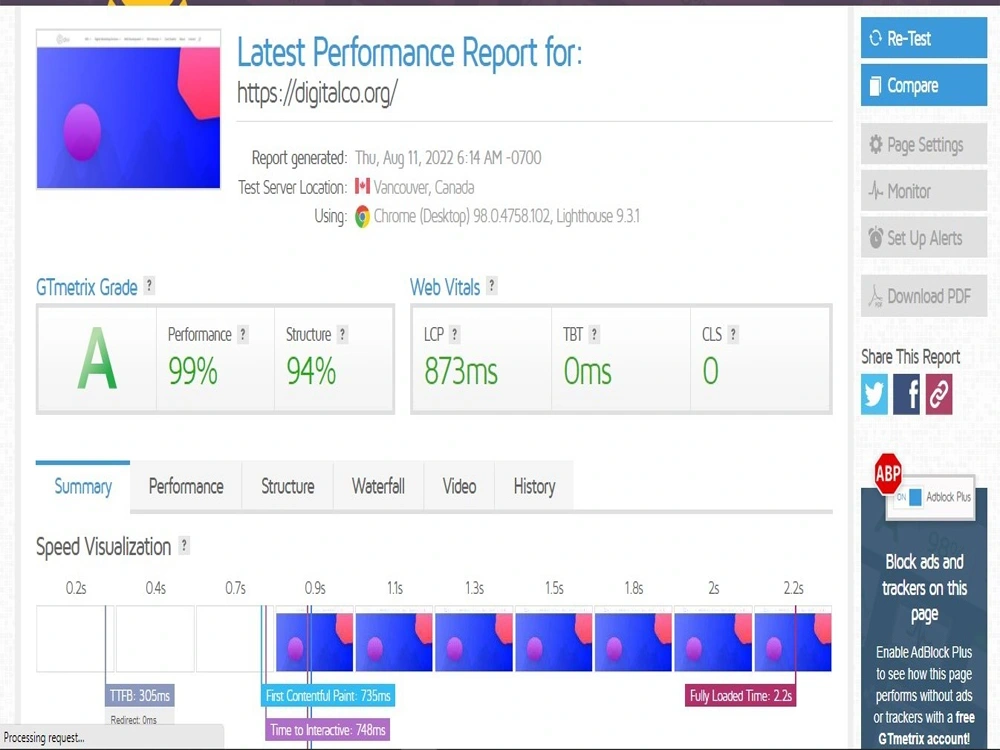
Task: Click the Fully Loaded Time marker
Action: [740, 695]
